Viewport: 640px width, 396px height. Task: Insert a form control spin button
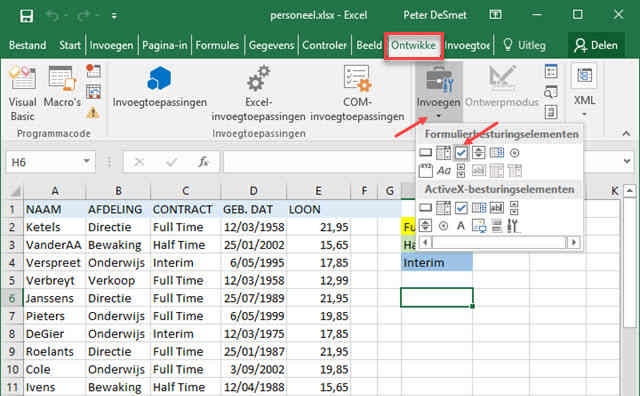[x=478, y=153]
